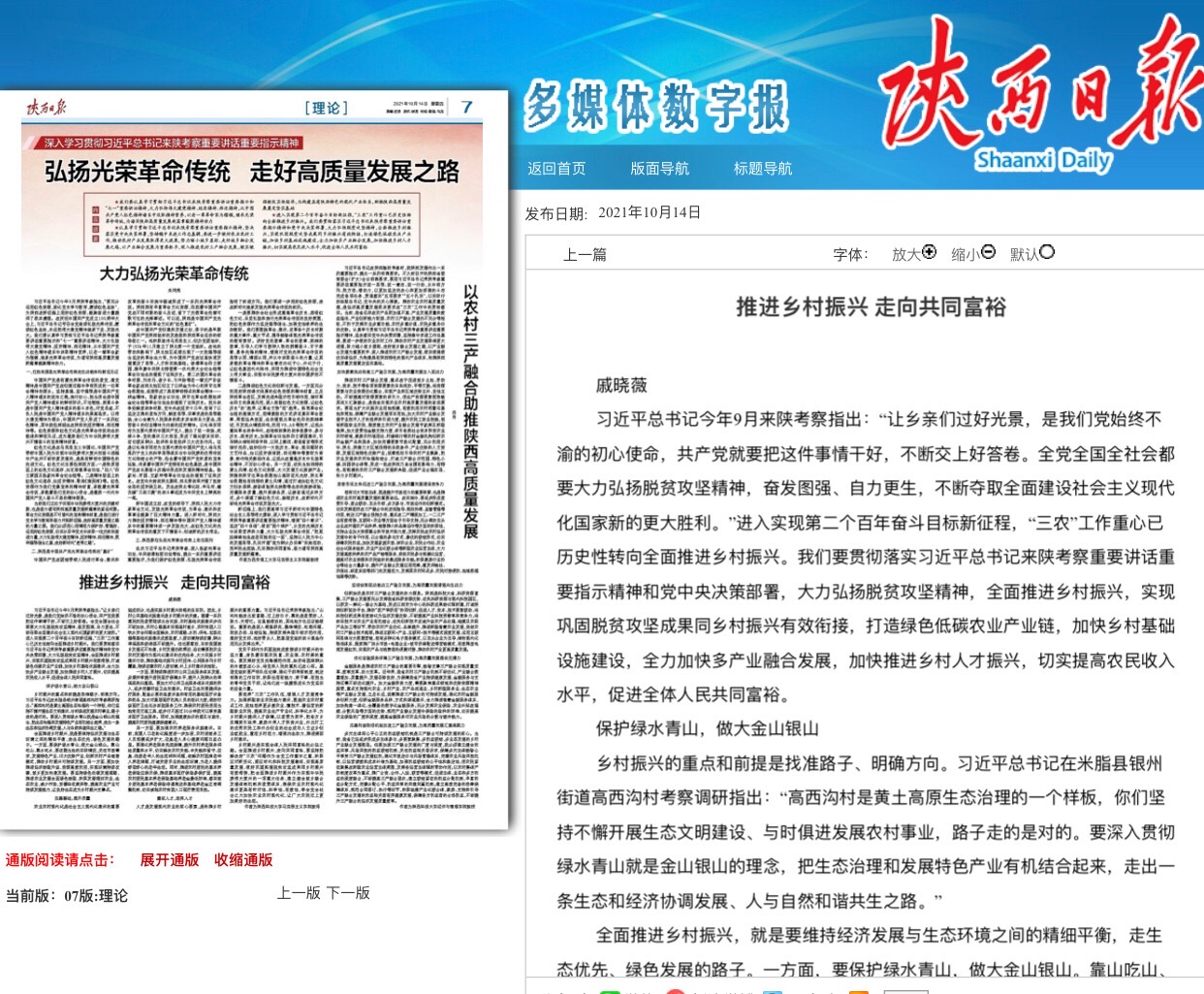Go to 返回首页 in the navigation bar
Viewport: 1204px width, 994px height.
coord(556,169)
